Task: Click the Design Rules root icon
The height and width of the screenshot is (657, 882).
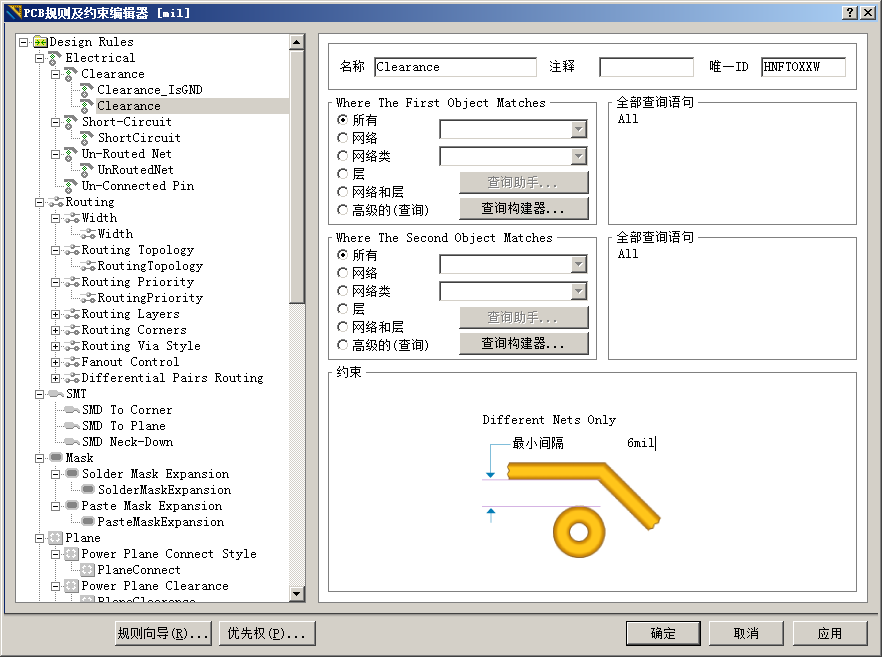Action: click(40, 42)
